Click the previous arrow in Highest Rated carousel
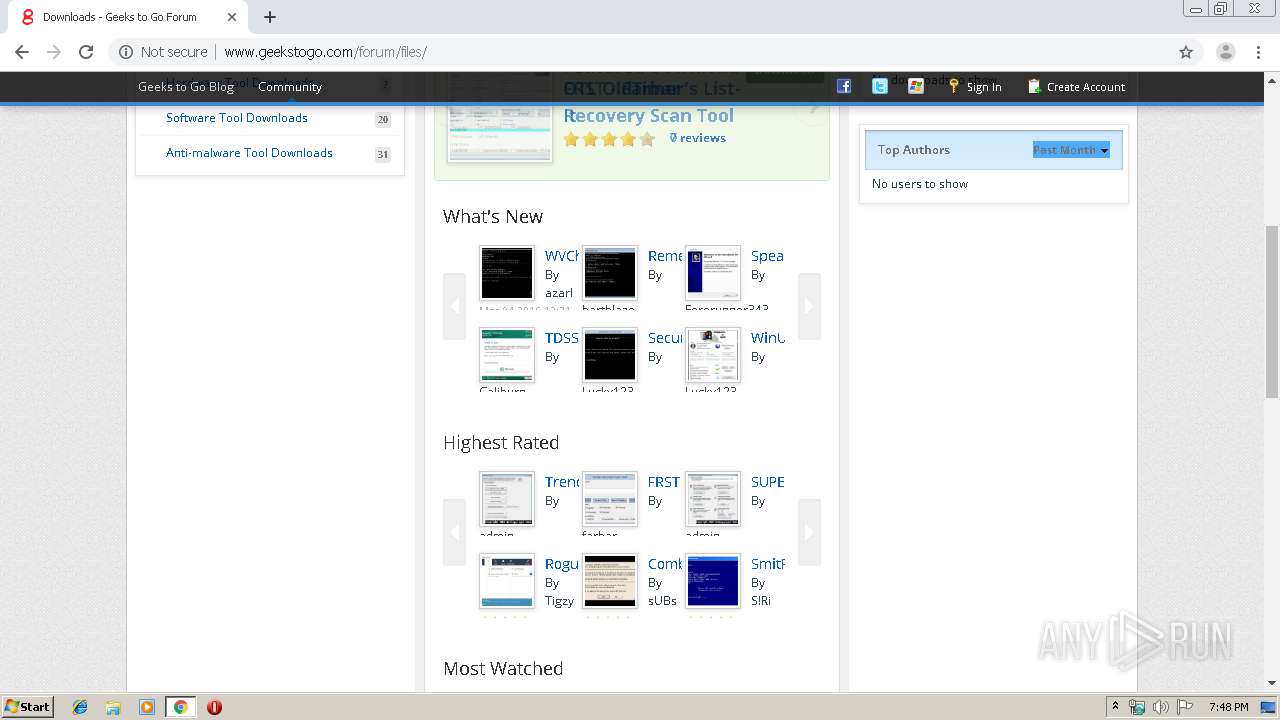1280x720 pixels. tap(455, 532)
